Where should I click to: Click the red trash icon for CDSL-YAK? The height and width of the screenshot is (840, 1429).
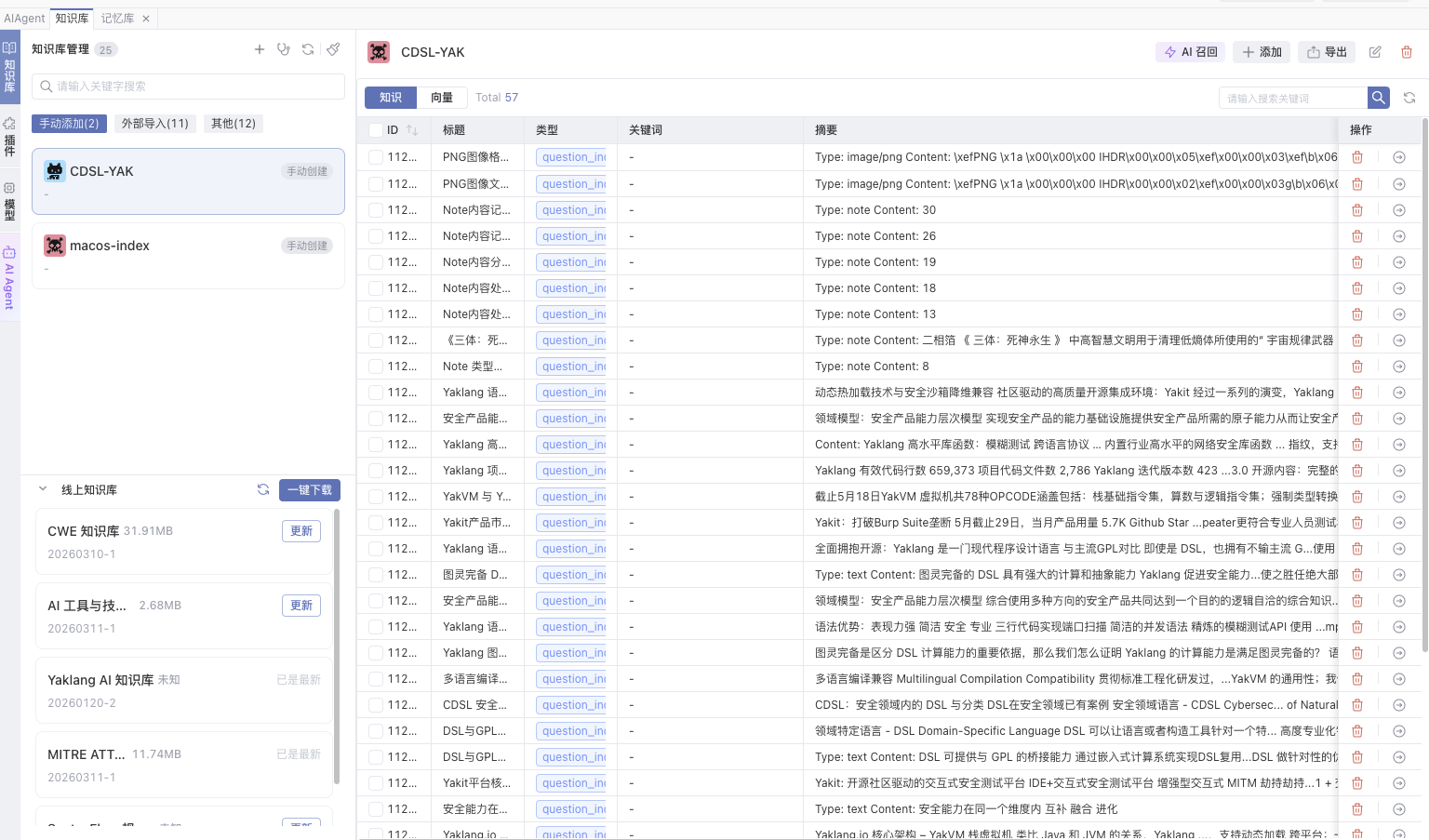[x=1407, y=52]
